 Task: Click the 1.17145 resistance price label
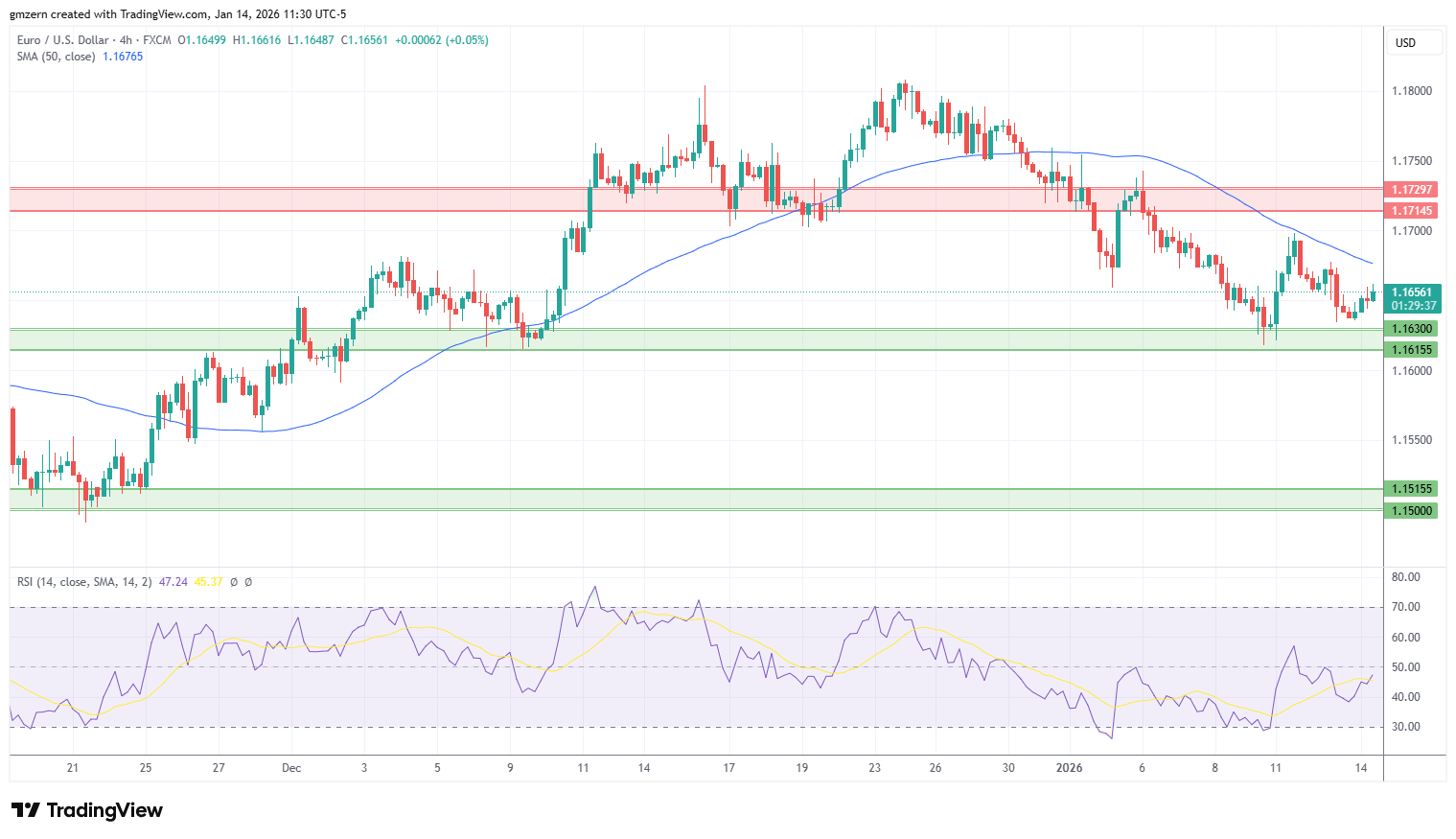[x=1412, y=211]
